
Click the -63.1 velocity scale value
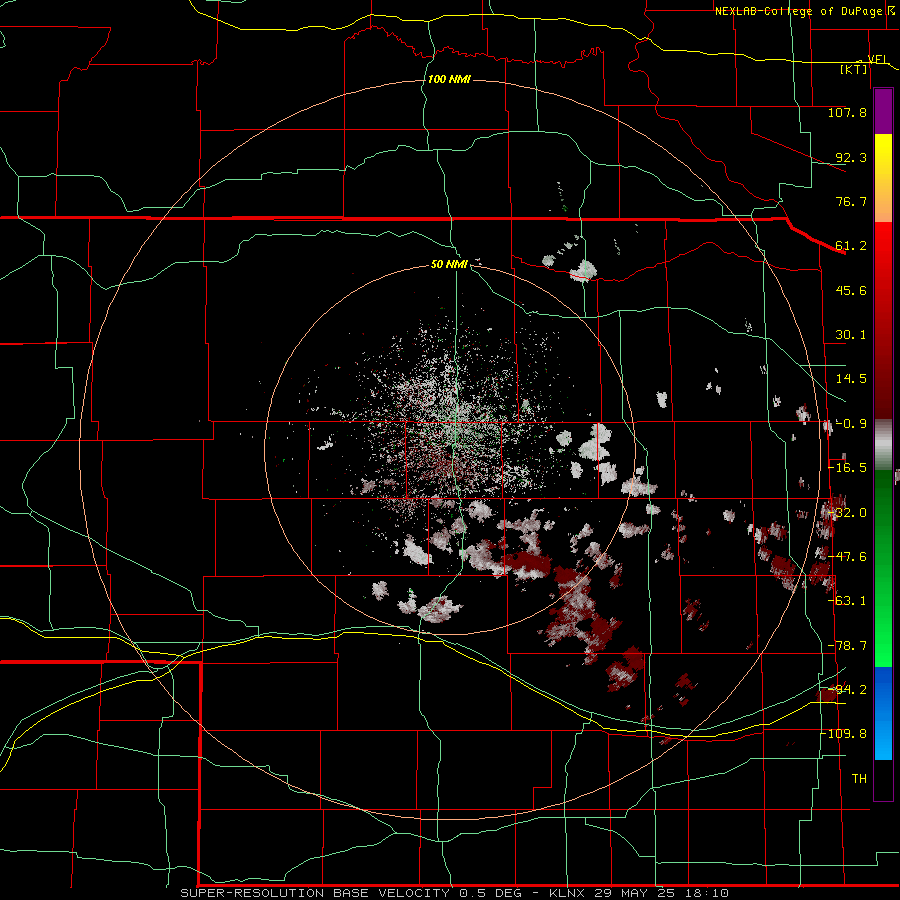[x=847, y=601]
